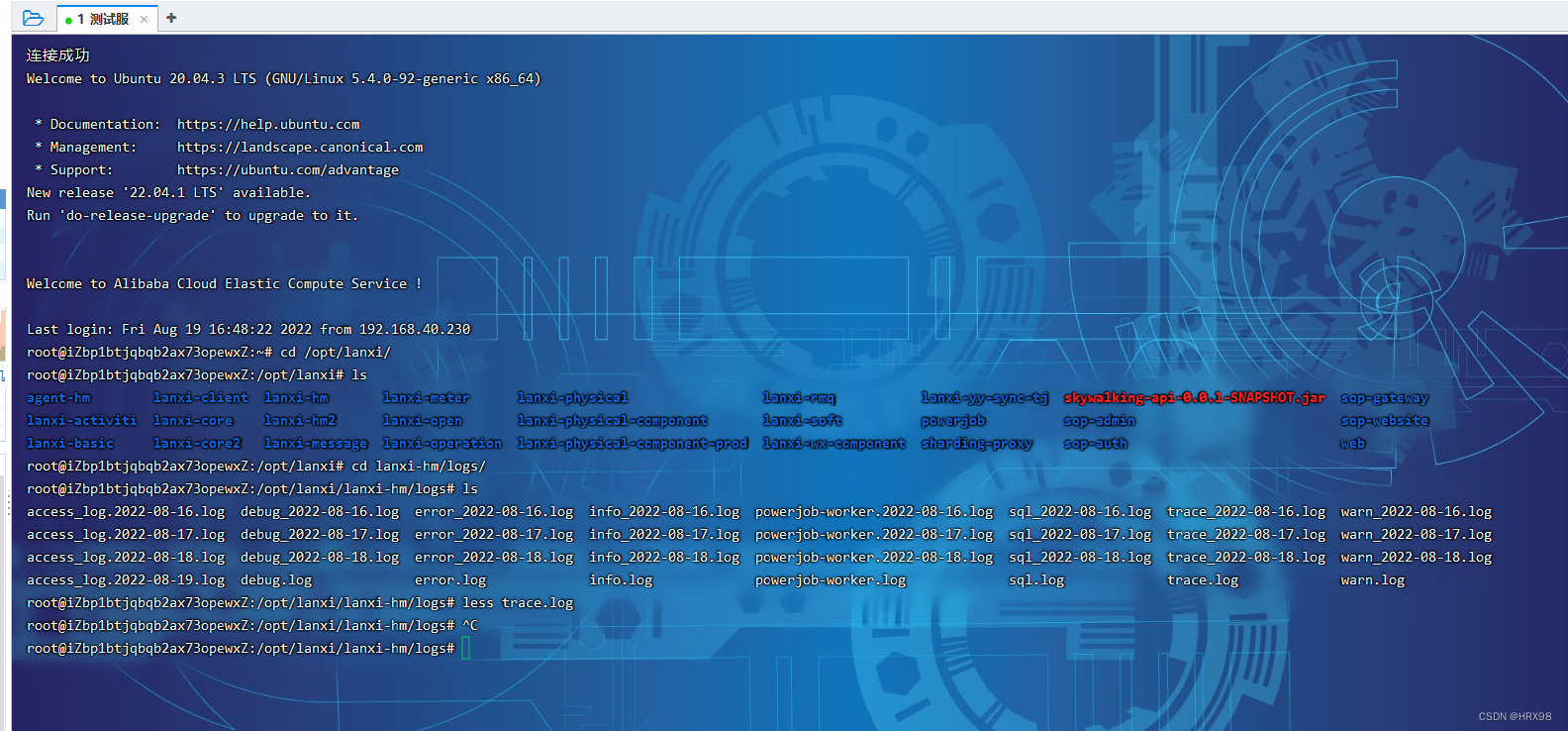Click the sql.log file name

click(1036, 579)
